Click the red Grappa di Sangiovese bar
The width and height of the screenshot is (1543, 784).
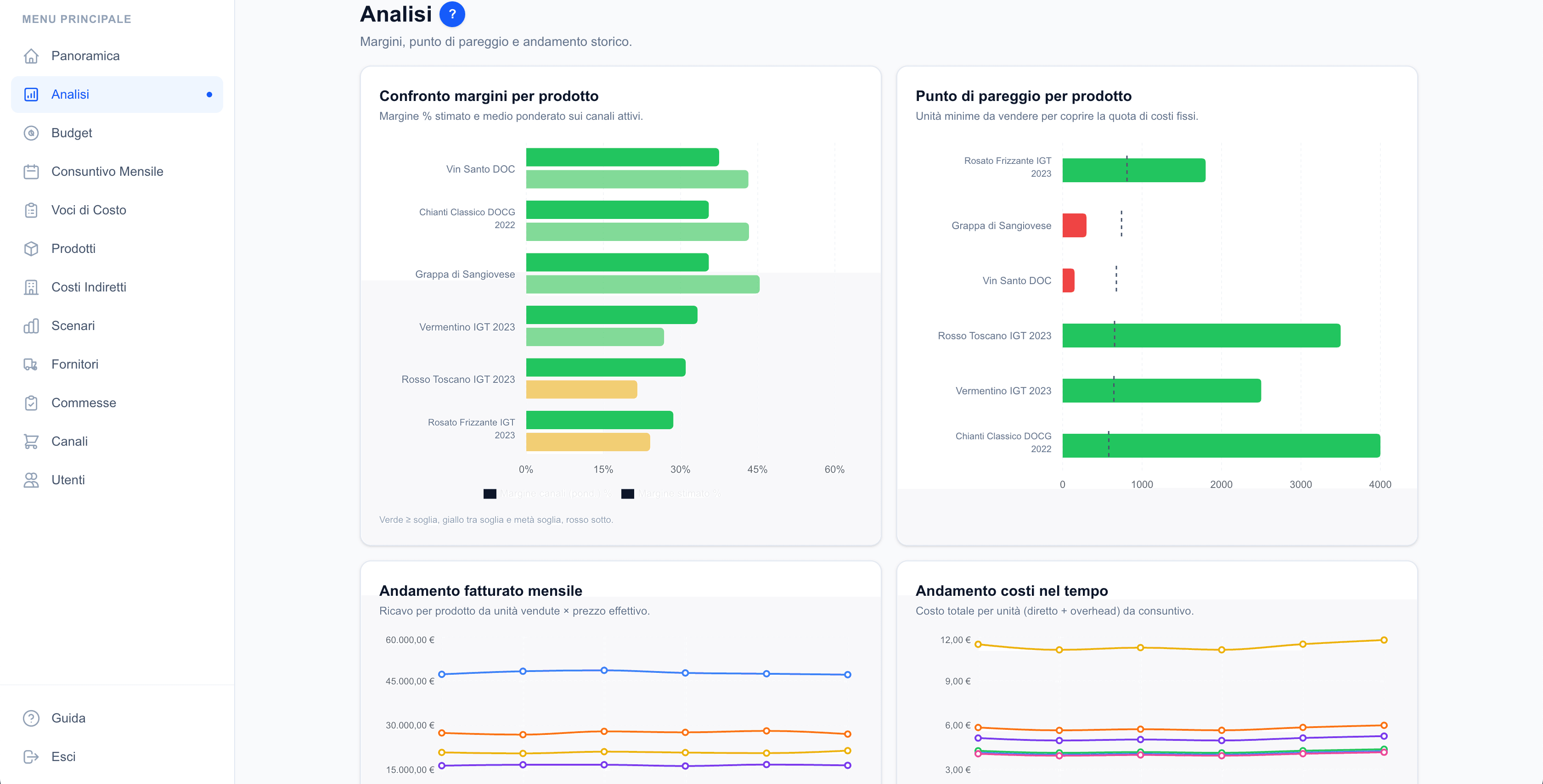point(1074,225)
